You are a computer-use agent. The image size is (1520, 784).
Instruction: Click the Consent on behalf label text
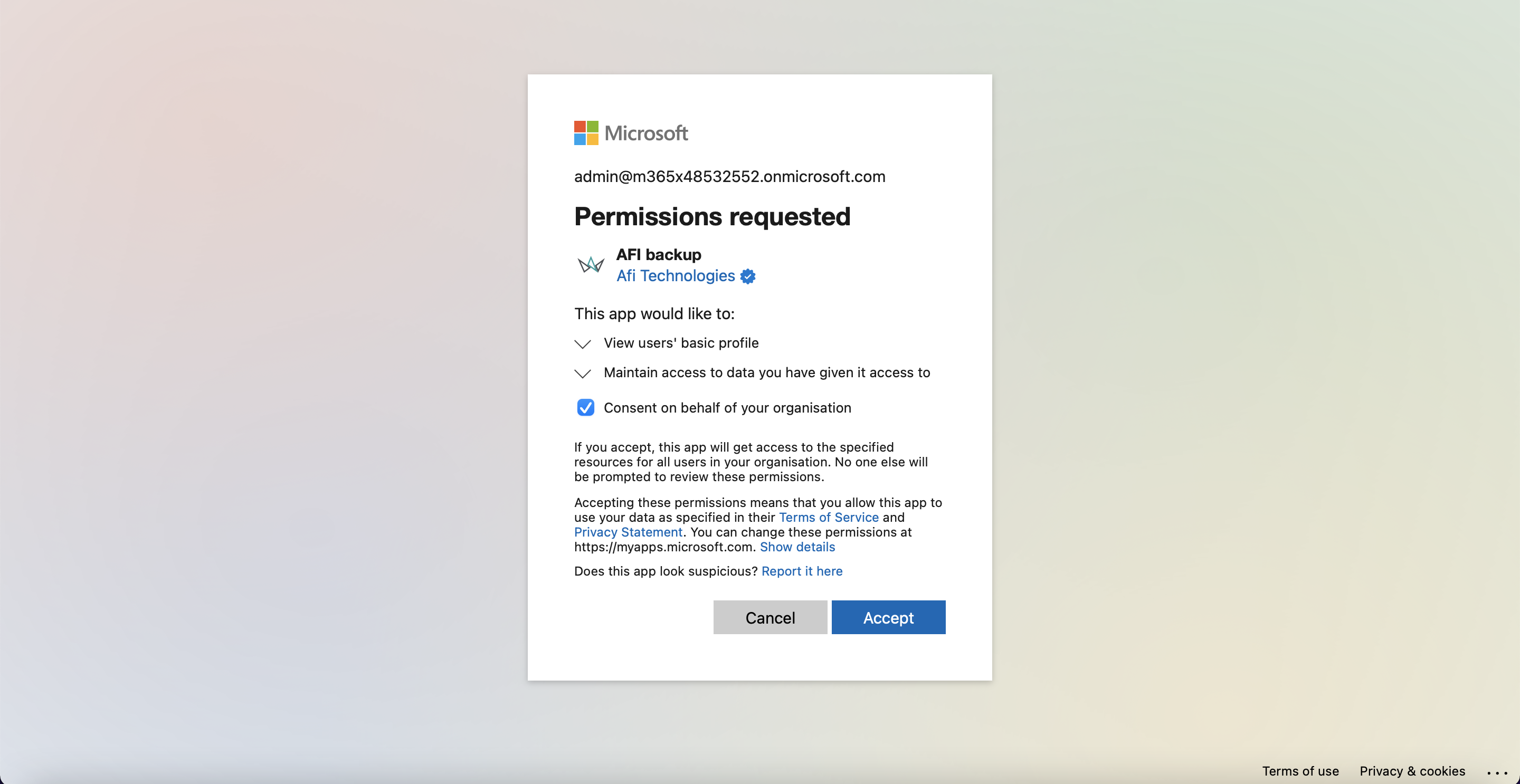727,408
